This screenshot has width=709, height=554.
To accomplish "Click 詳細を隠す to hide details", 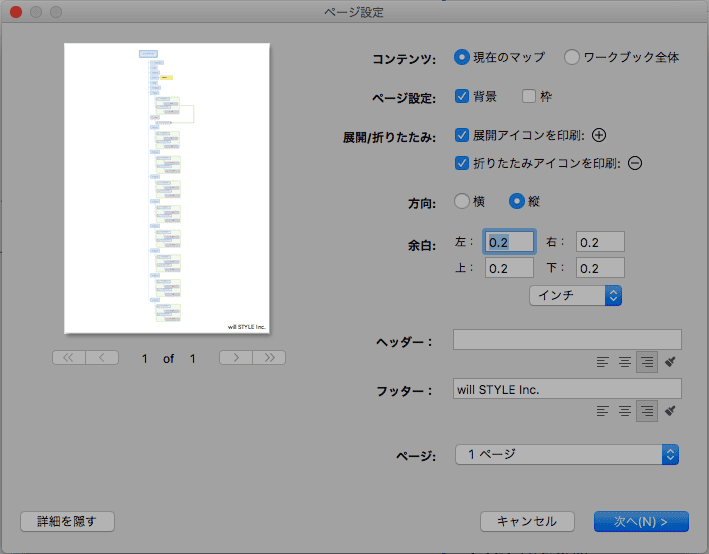I will pyautogui.click(x=67, y=521).
